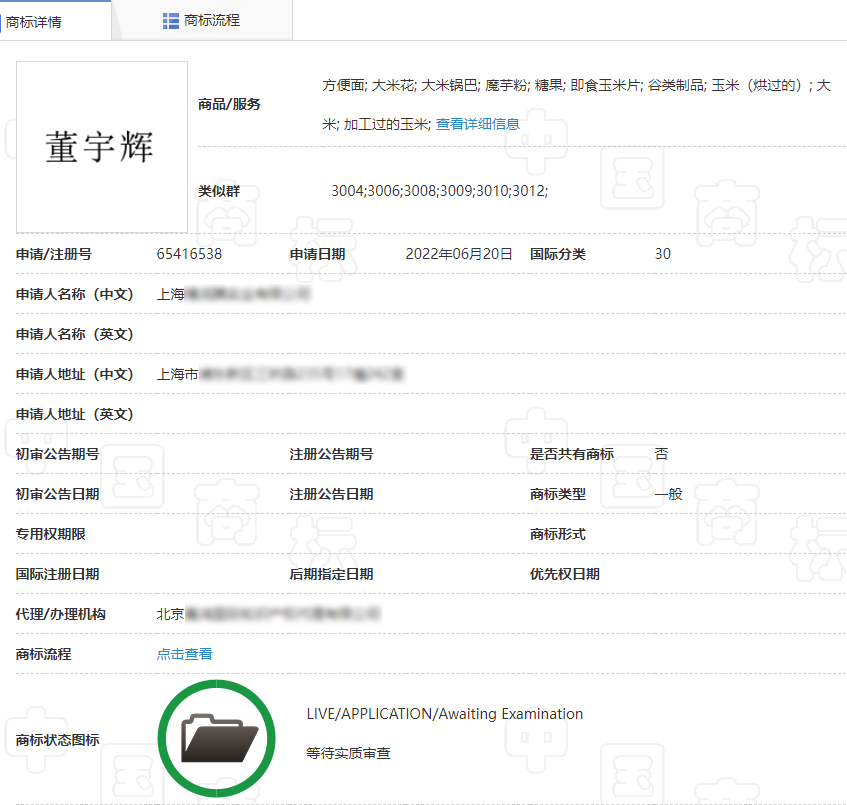The height and width of the screenshot is (805, 847).
Task: Click the 注册公告日期 label
Action: coord(331,494)
